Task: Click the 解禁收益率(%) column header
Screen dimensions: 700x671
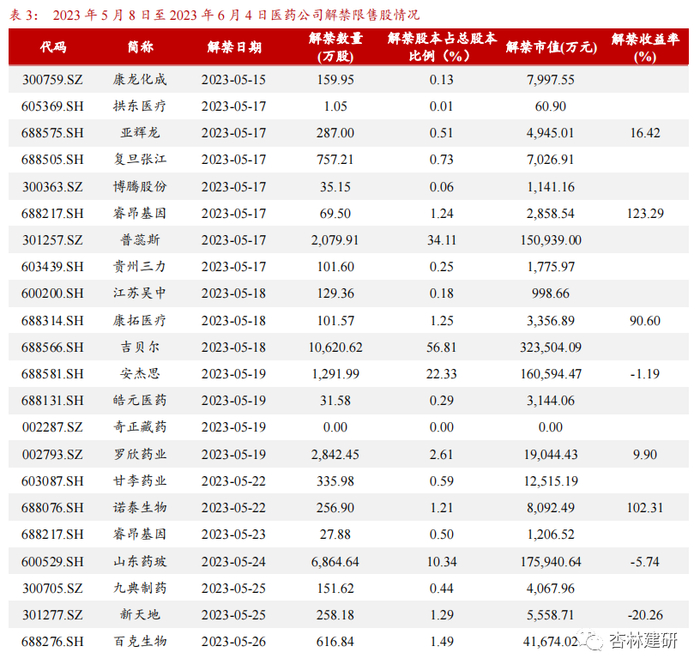Action: click(x=645, y=47)
